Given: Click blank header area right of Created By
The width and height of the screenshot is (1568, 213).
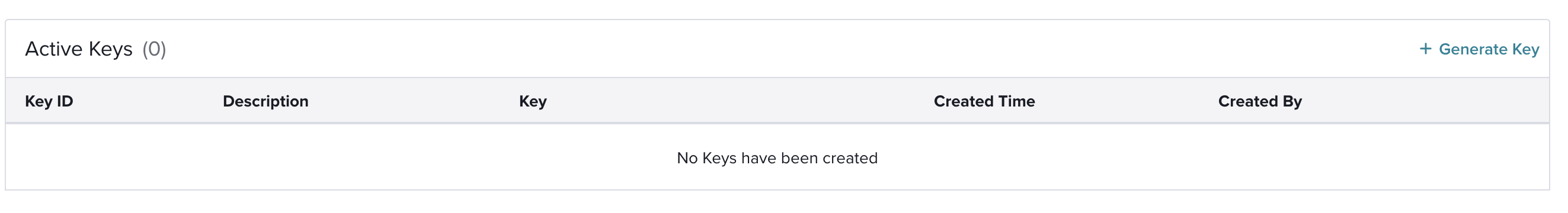Looking at the screenshot, I should coord(1425,101).
